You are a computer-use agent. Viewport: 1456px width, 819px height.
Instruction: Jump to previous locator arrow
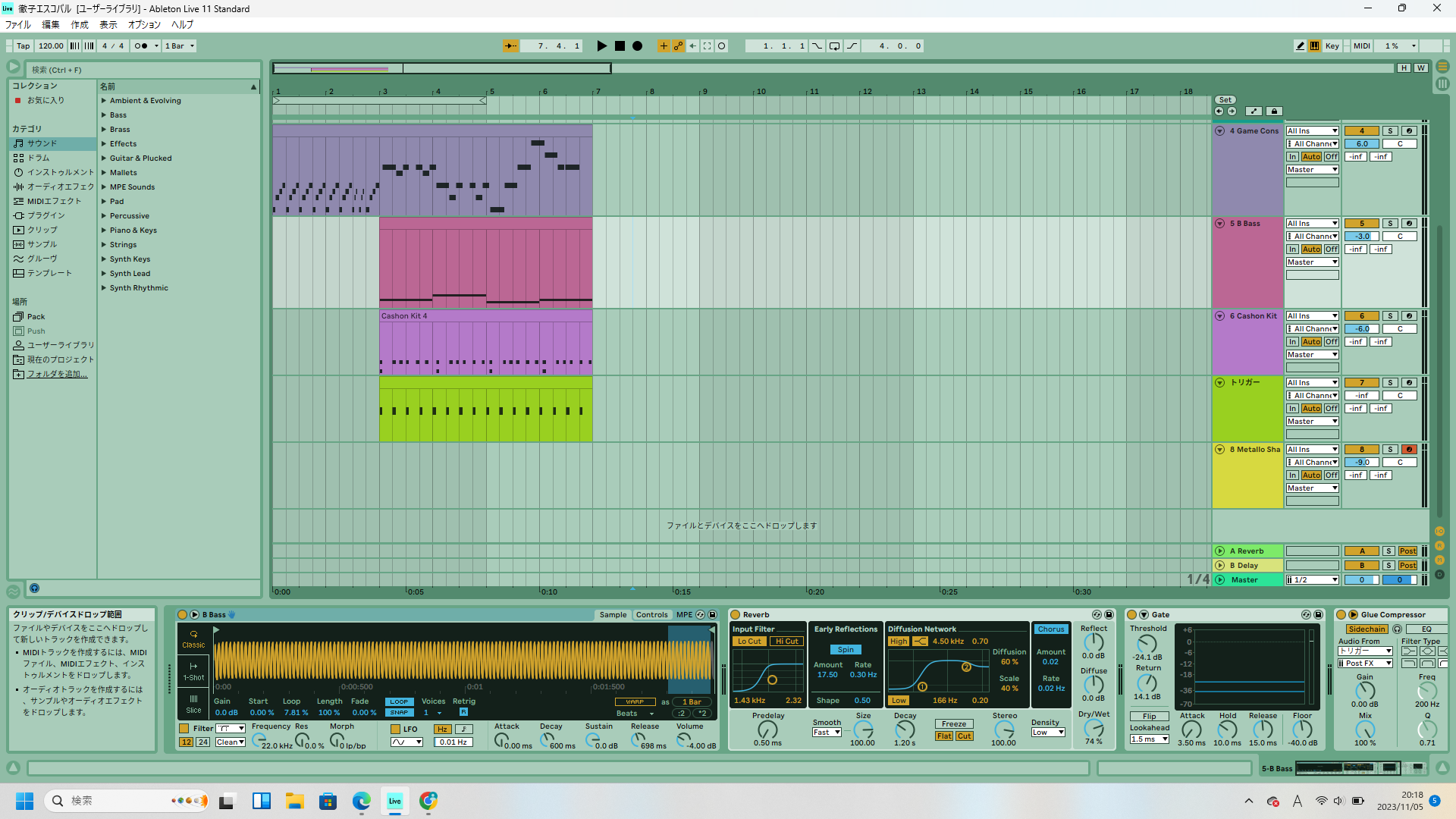coord(1219,111)
